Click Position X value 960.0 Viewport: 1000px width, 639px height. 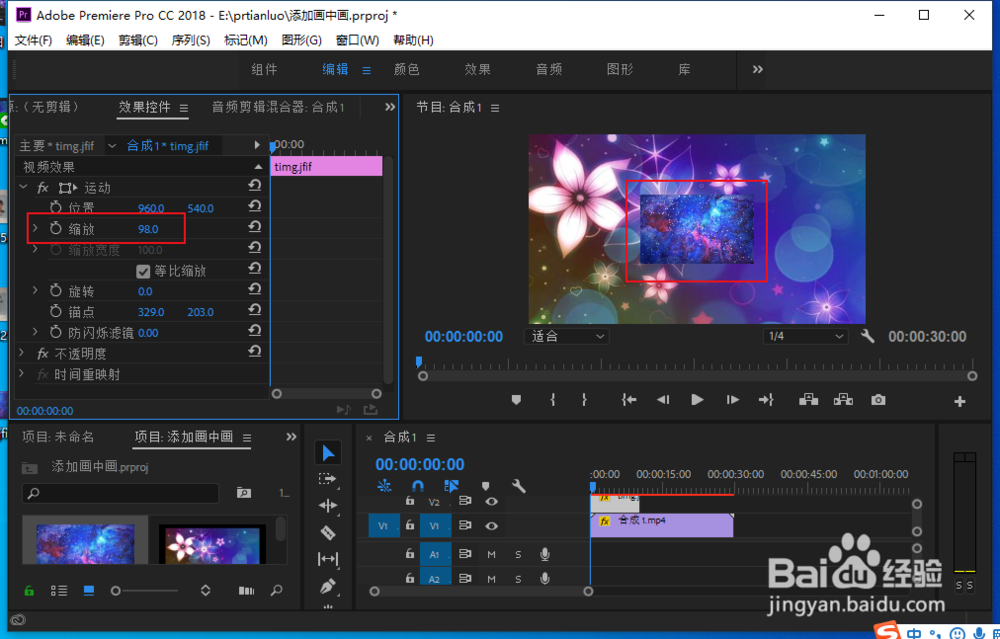[x=151, y=208]
